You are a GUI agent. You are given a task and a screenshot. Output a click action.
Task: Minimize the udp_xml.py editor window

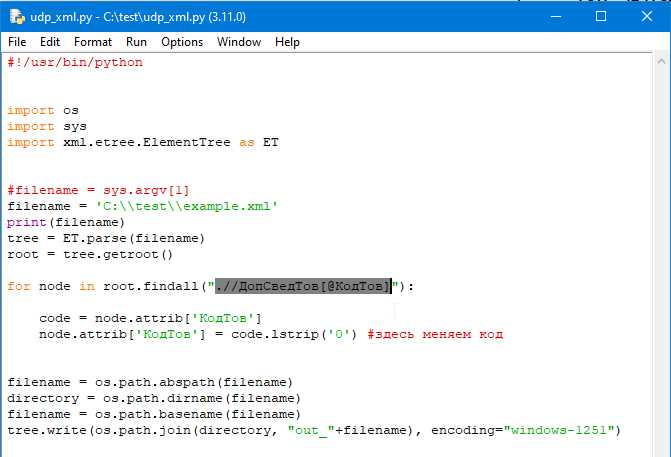click(554, 16)
